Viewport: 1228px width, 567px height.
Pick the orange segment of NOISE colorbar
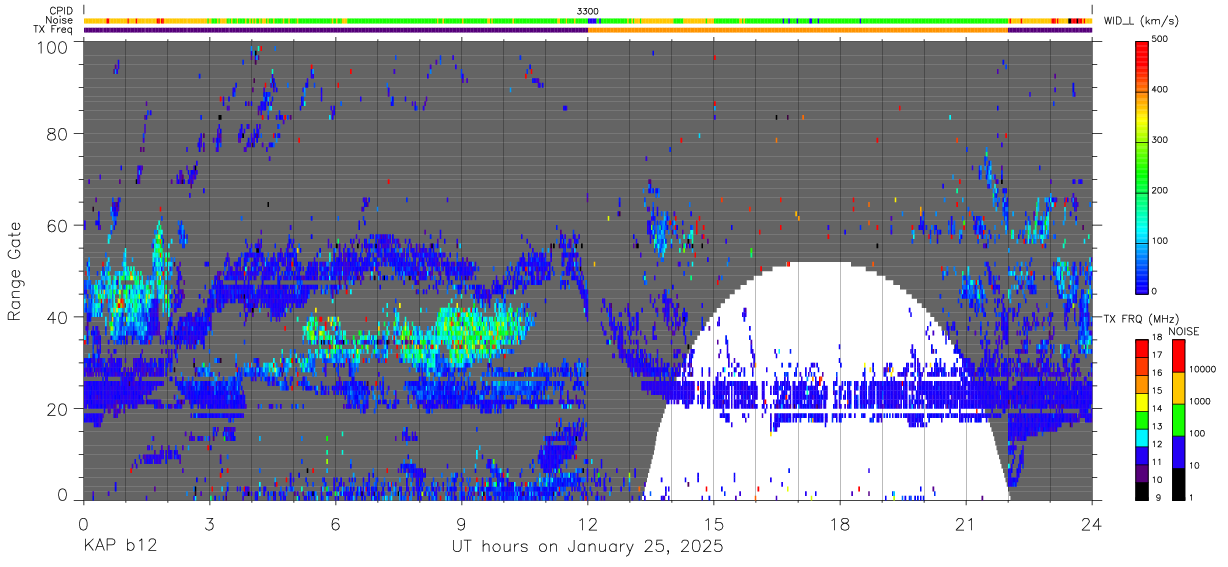pyautogui.click(x=1177, y=387)
